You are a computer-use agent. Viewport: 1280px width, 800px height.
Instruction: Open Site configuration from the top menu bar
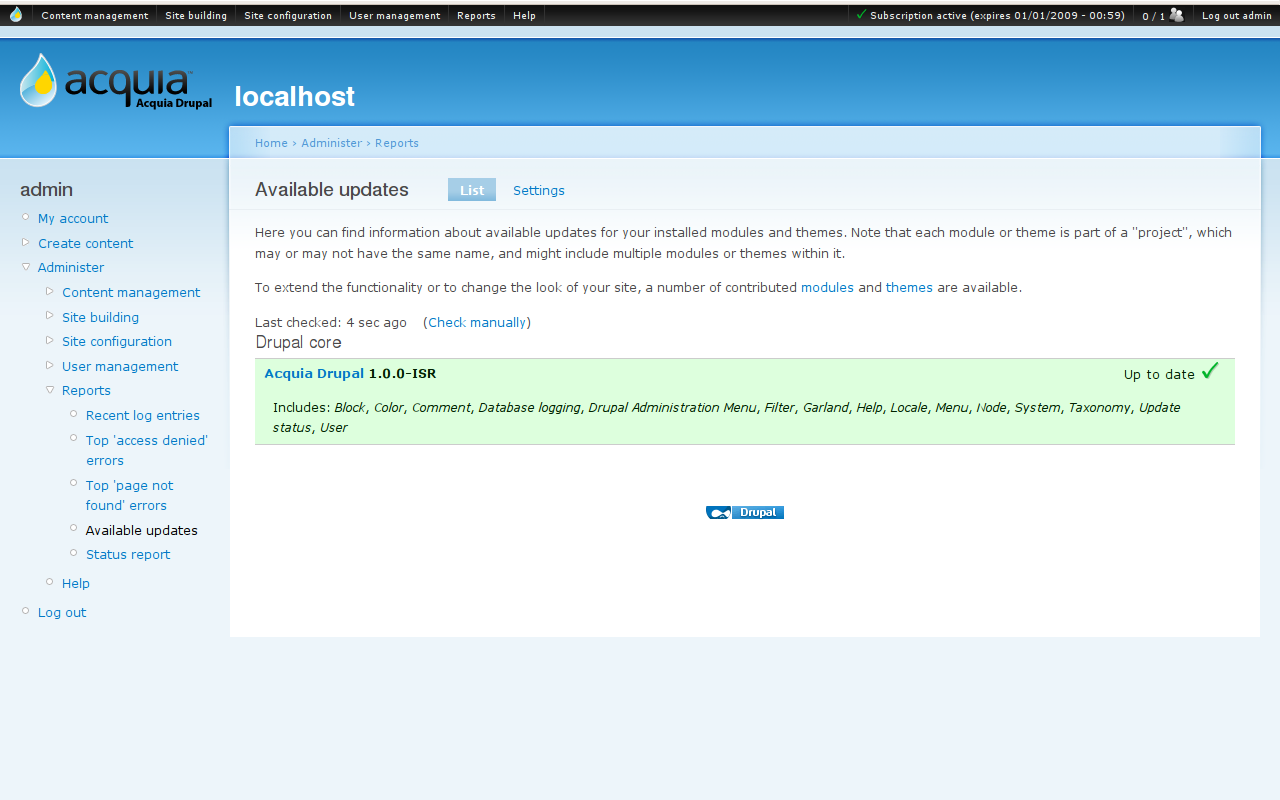point(288,14)
